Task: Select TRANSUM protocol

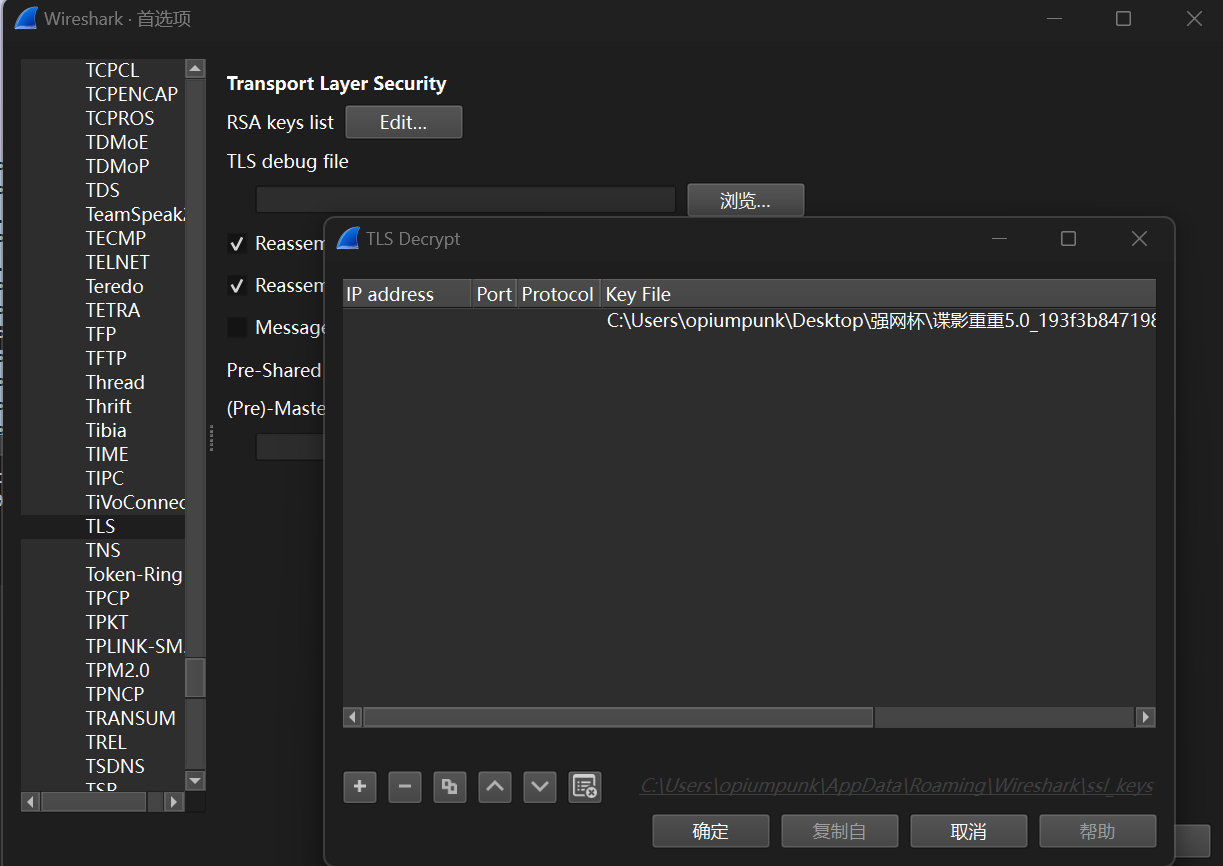Action: pyautogui.click(x=131, y=718)
